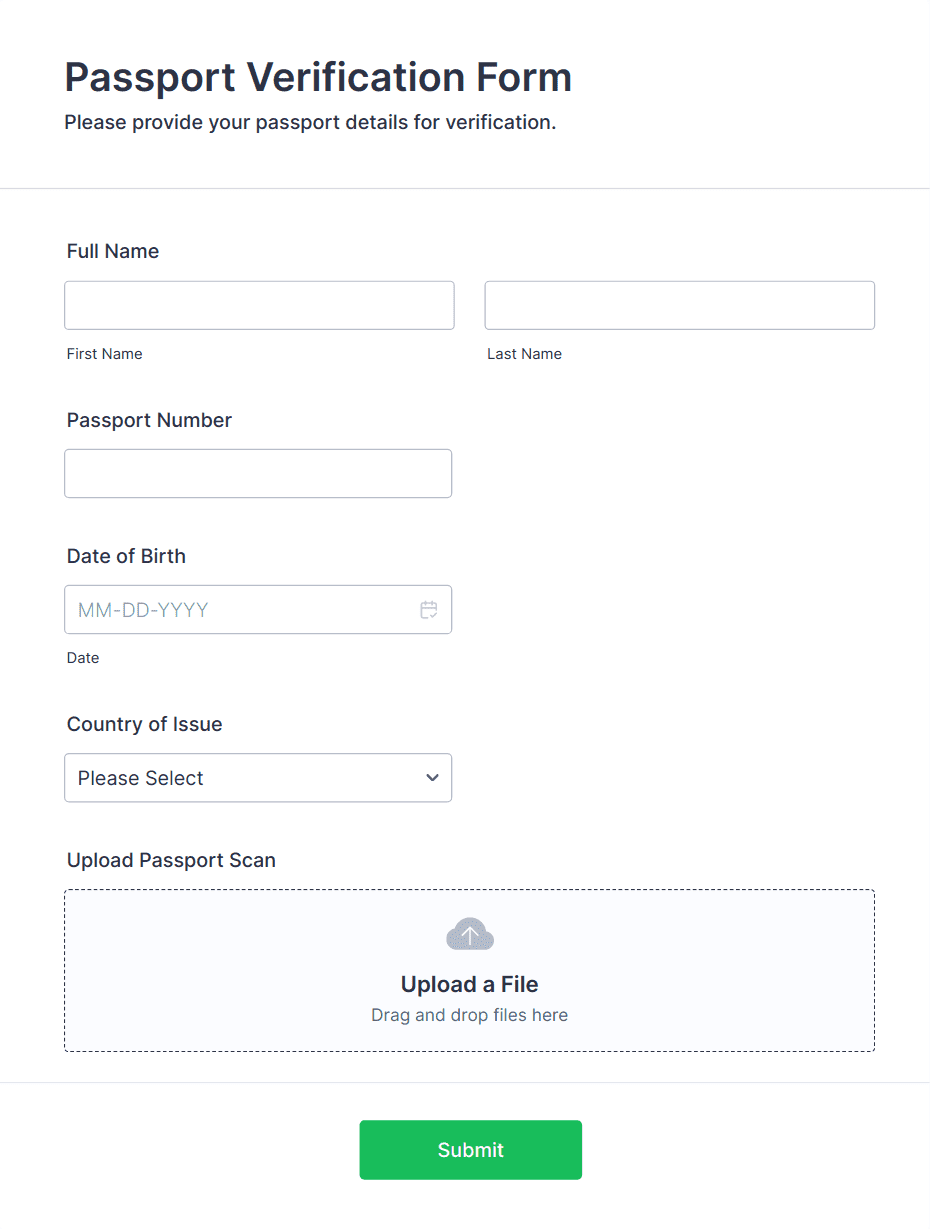Click the dashed passport scan upload area

[470, 970]
